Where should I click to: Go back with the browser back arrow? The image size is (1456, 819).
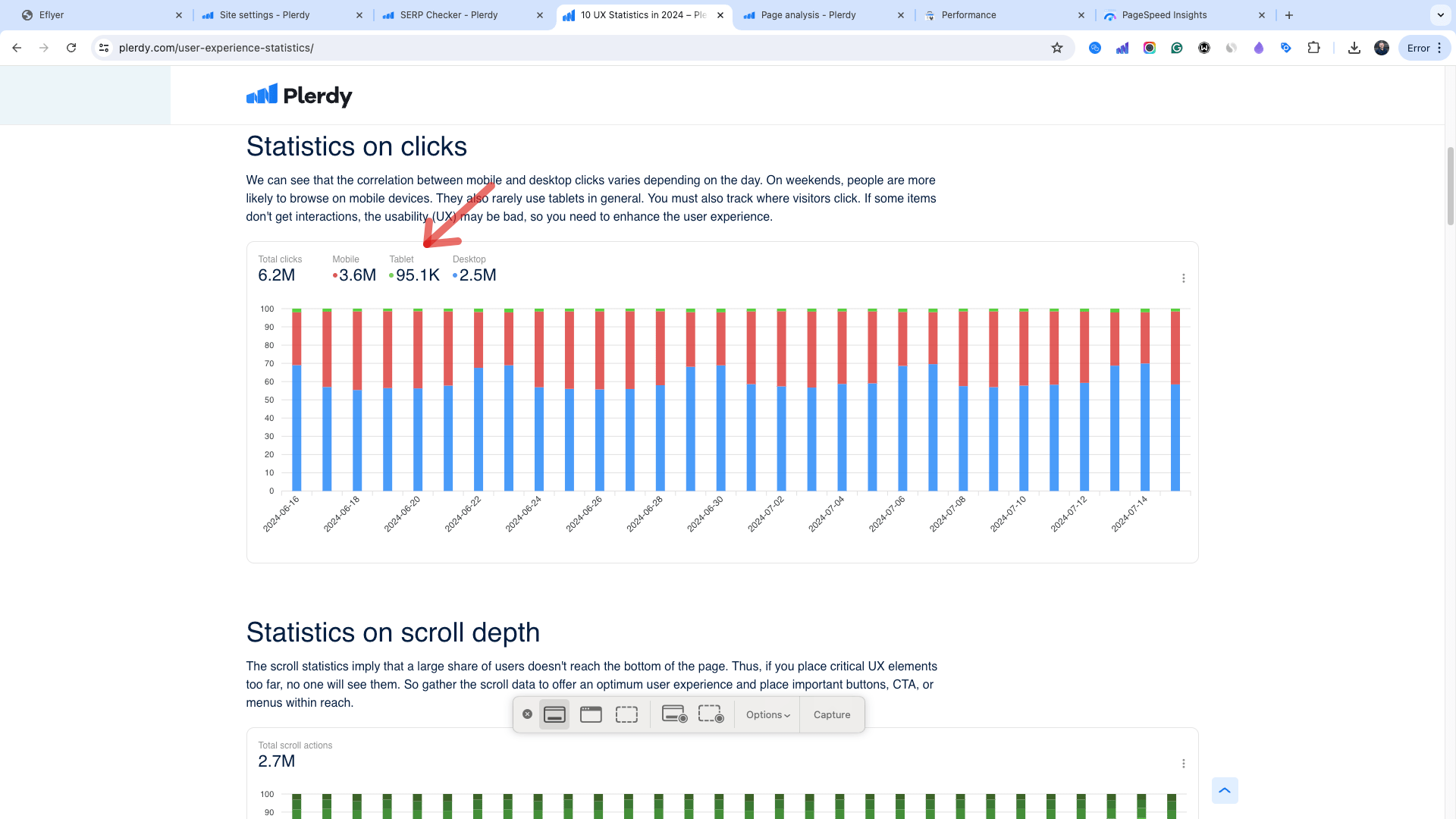point(17,48)
